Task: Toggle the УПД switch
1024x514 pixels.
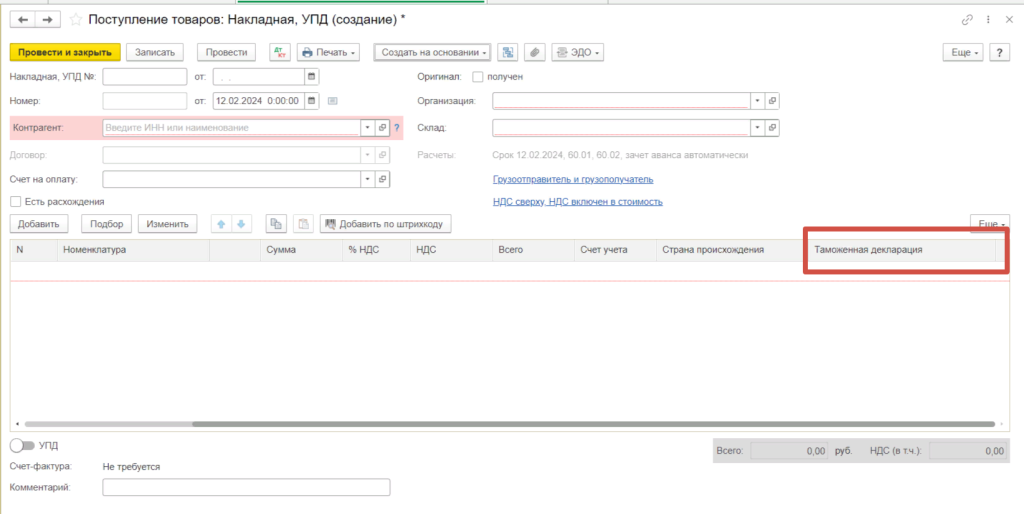Action: [x=21, y=444]
